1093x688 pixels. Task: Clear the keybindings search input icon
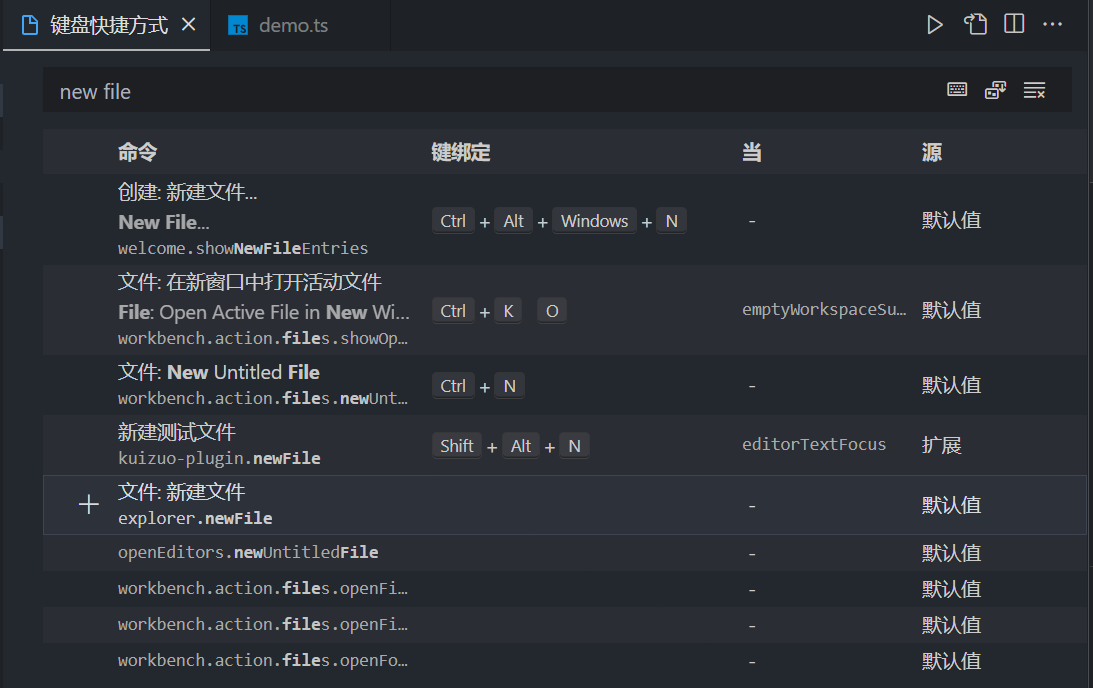click(1034, 91)
